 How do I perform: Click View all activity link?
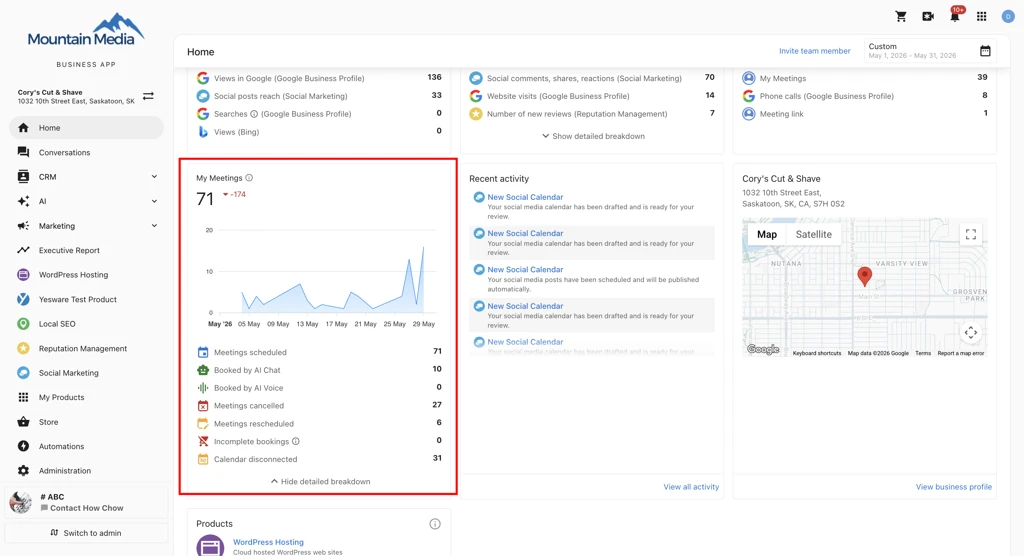point(691,487)
